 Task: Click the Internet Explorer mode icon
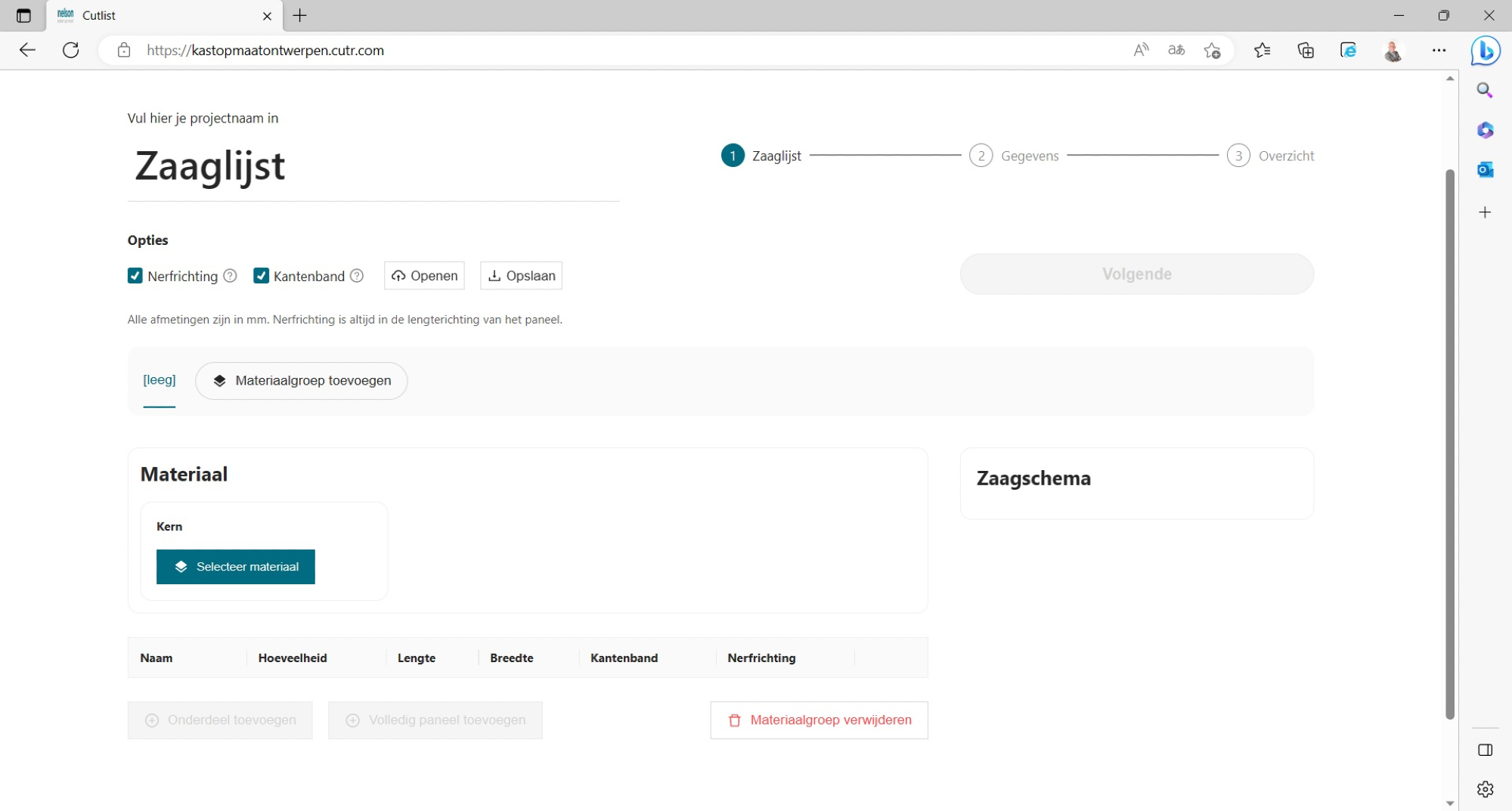1349,50
